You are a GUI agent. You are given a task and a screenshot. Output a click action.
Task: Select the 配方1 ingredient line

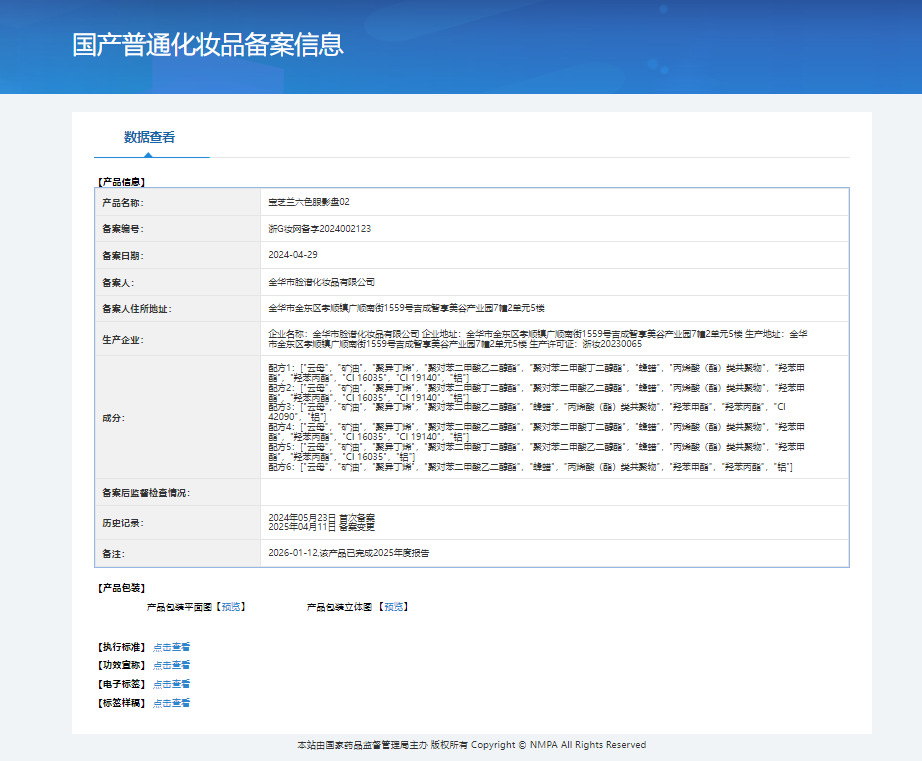[x=536, y=373]
